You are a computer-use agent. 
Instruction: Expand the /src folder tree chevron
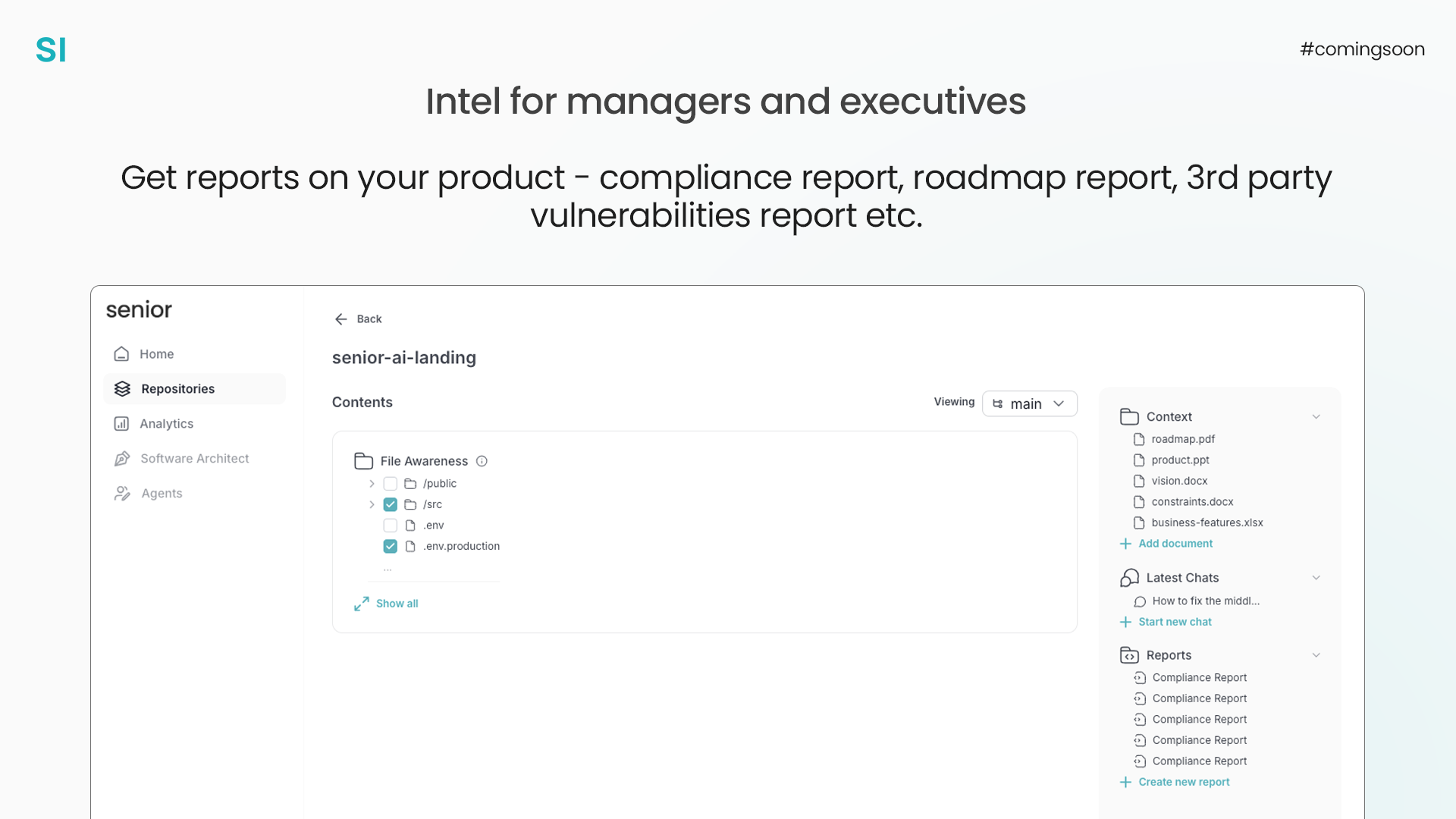(x=372, y=504)
